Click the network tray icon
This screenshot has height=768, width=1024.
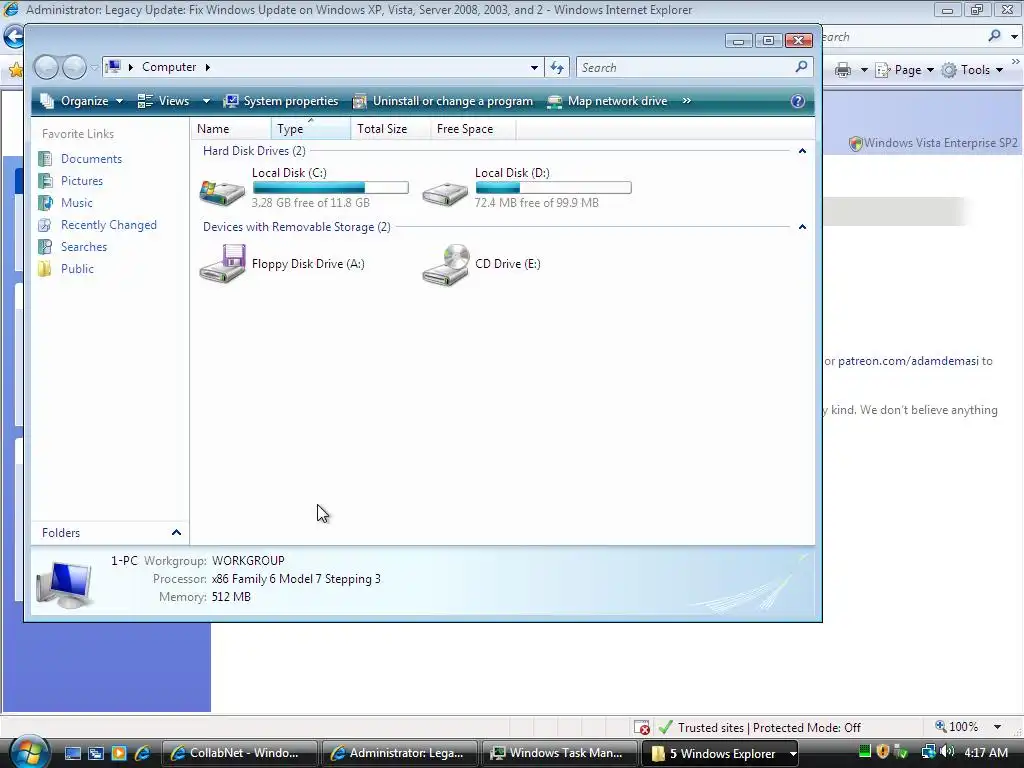(x=928, y=752)
